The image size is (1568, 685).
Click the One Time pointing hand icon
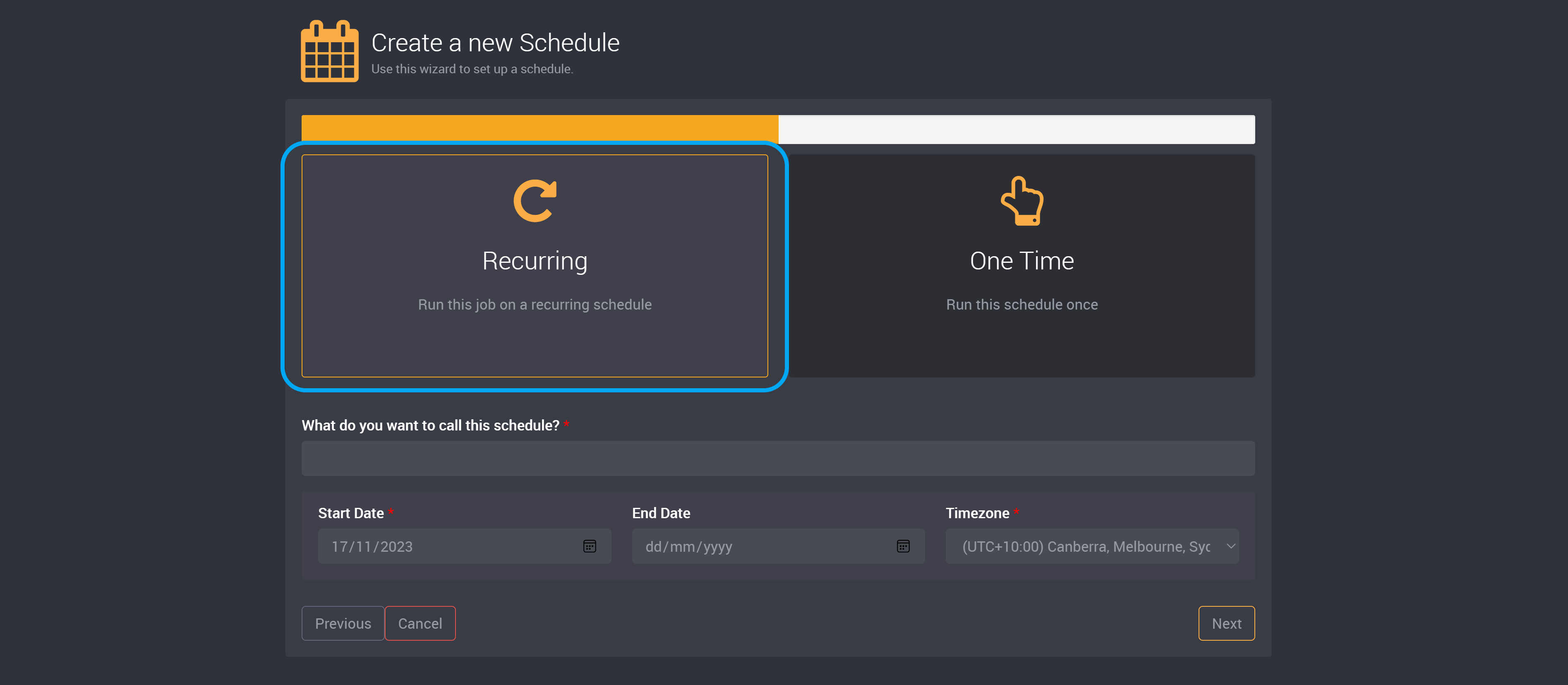point(1022,201)
